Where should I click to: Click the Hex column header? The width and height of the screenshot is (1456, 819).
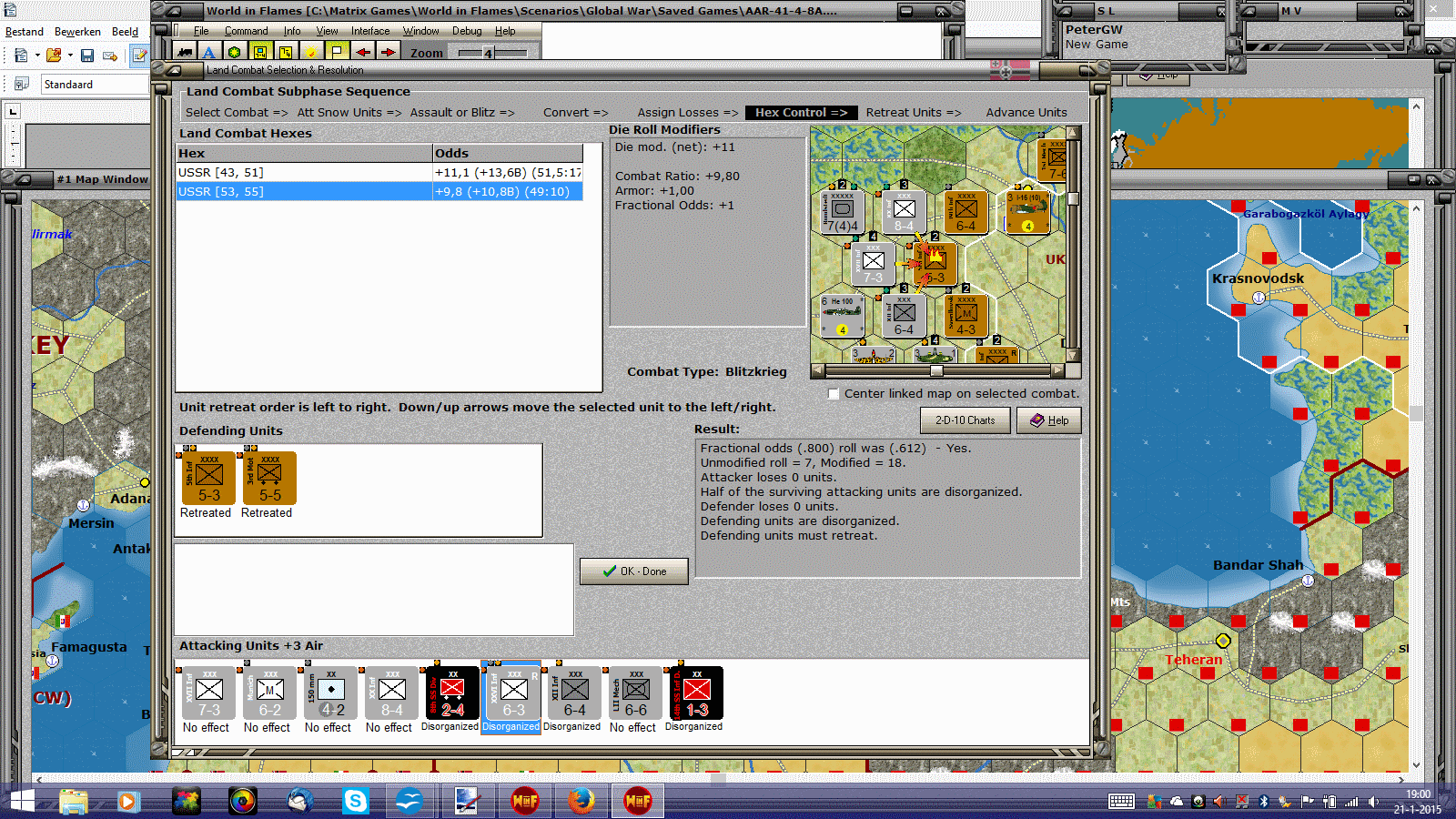(304, 154)
